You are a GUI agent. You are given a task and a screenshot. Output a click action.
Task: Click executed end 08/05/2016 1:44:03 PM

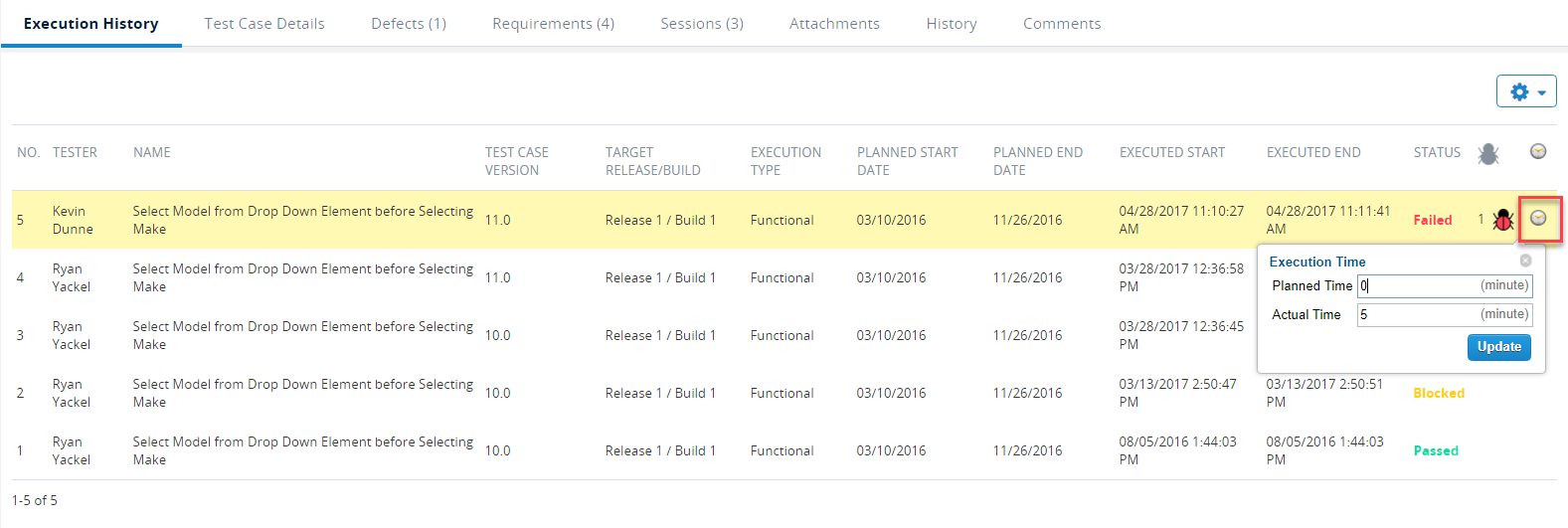1324,450
